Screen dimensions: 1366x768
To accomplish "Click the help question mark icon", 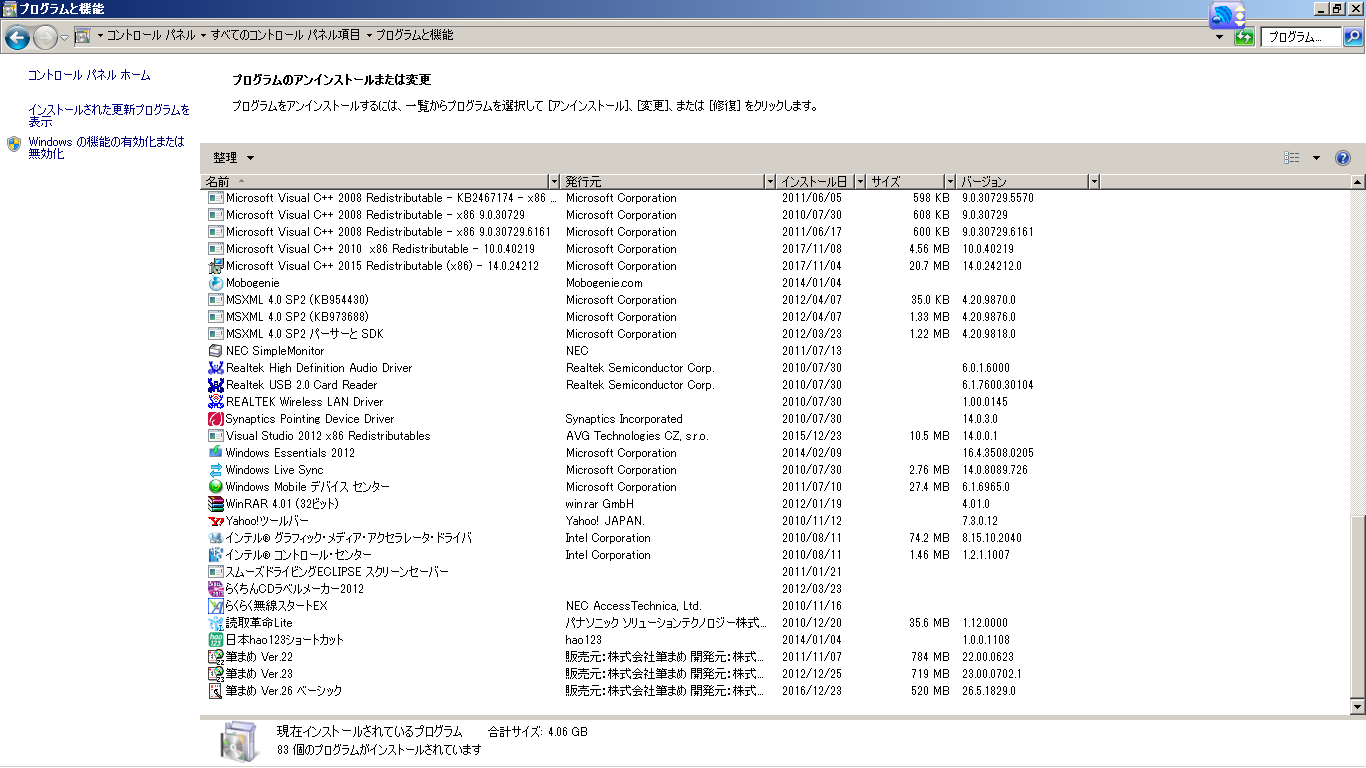I will [1343, 158].
